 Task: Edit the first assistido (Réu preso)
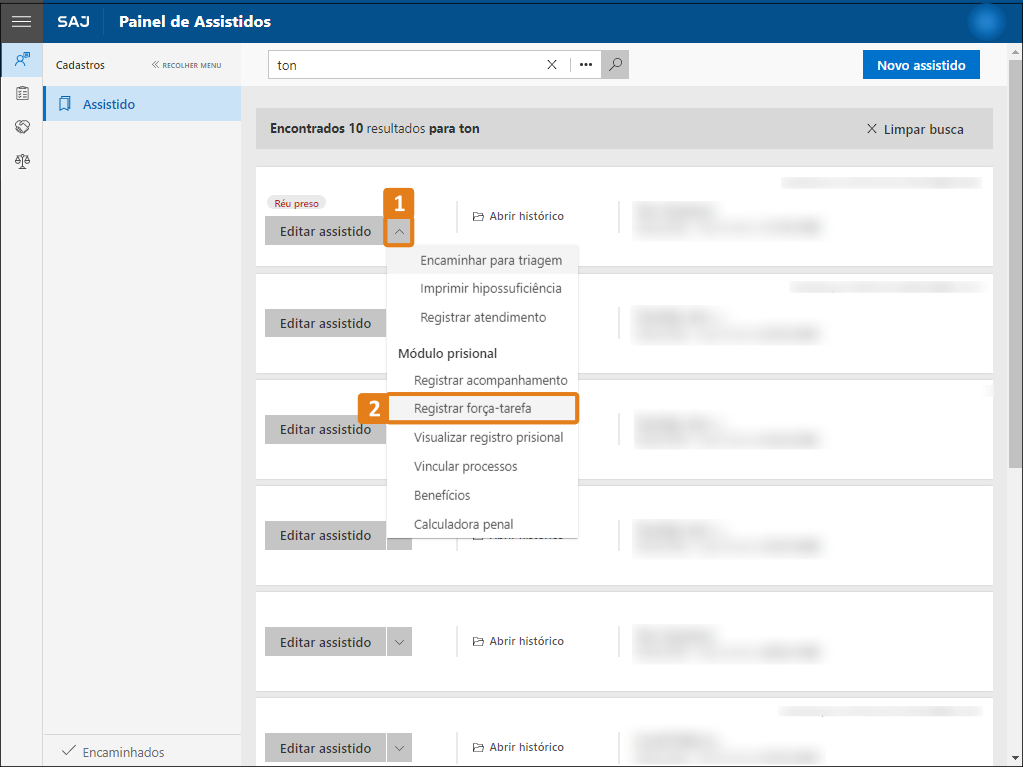325,231
